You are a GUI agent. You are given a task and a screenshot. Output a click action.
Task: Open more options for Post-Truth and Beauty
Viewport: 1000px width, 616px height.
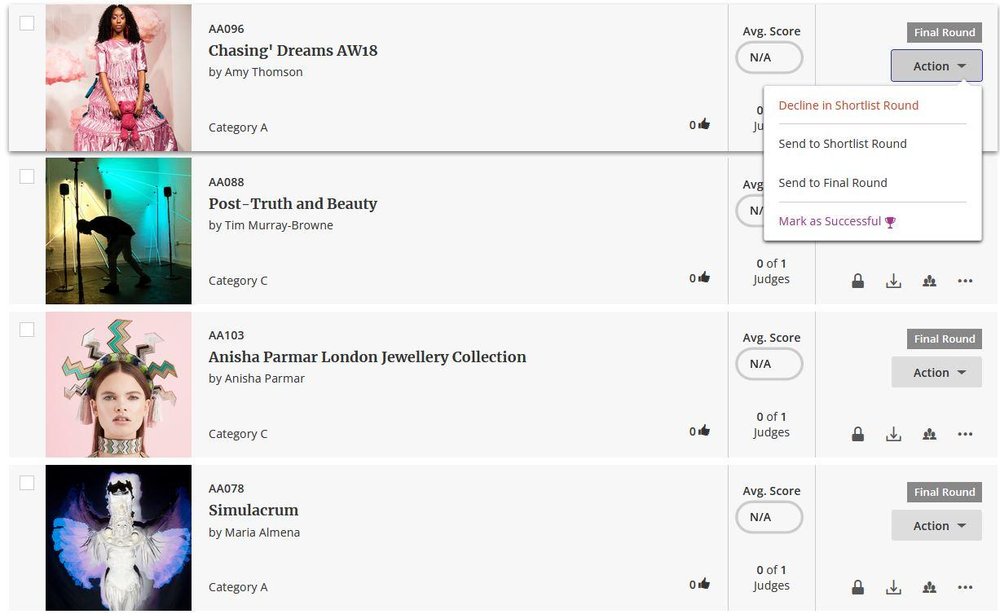tap(965, 281)
